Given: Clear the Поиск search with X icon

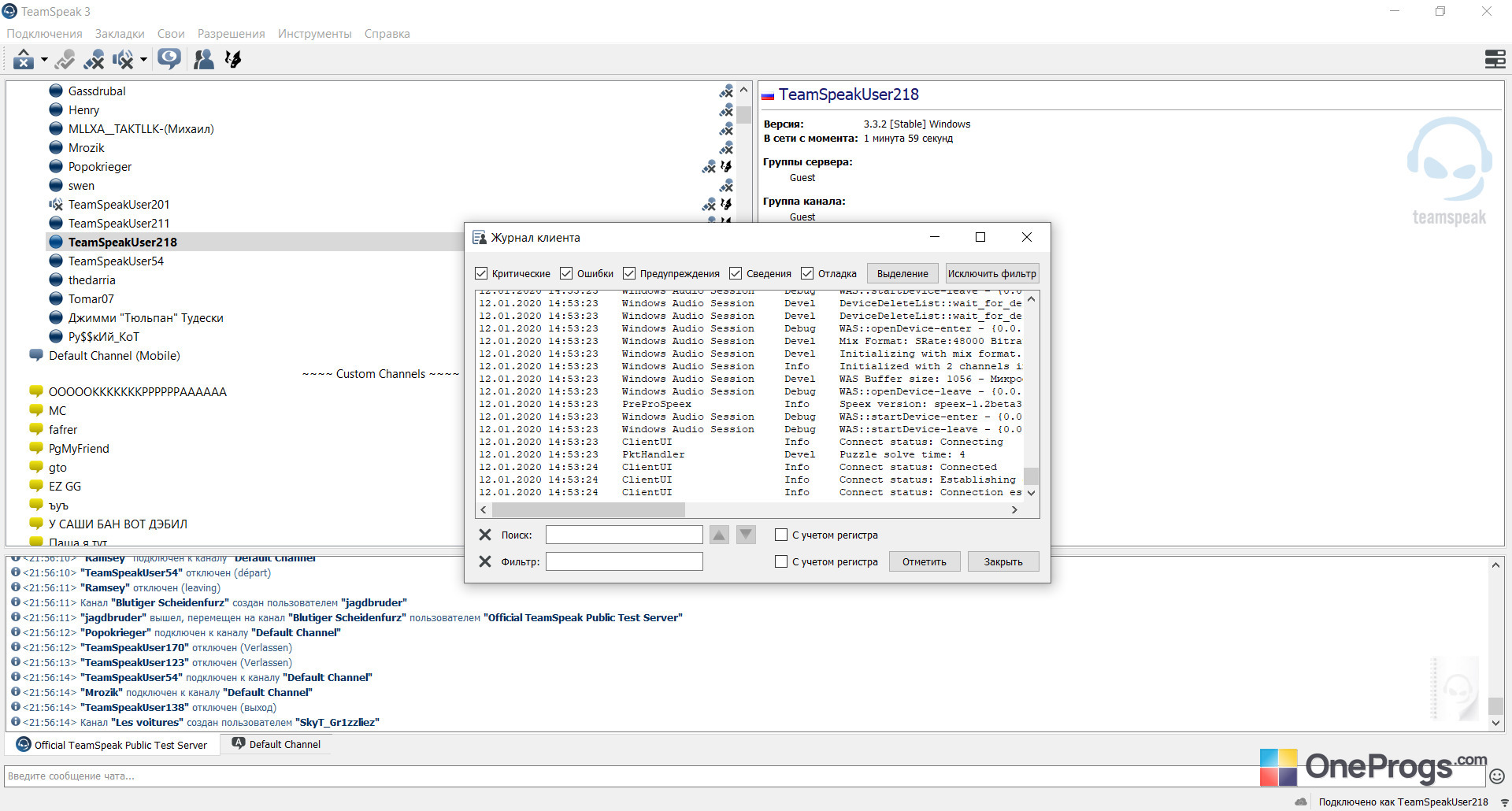Looking at the screenshot, I should (485, 535).
